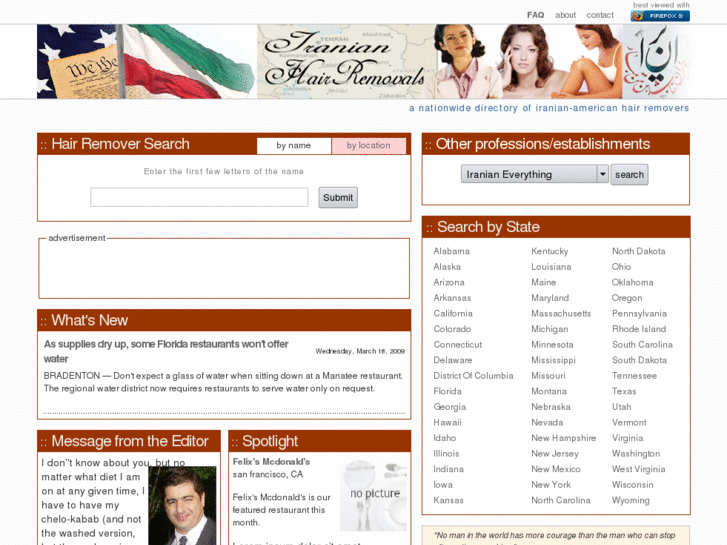The width and height of the screenshot is (727, 545).
Task: Select Louisiana in the state list
Action: tap(551, 267)
